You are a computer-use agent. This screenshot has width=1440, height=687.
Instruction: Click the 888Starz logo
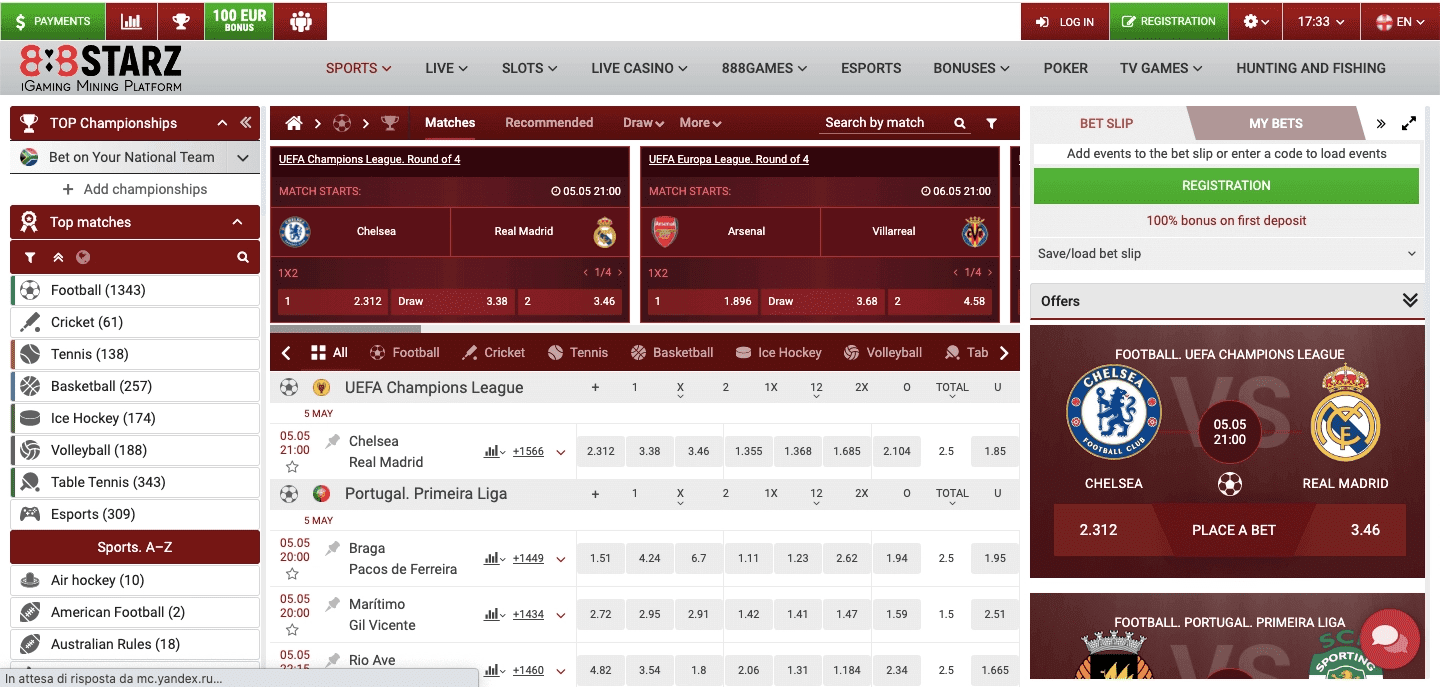point(101,68)
